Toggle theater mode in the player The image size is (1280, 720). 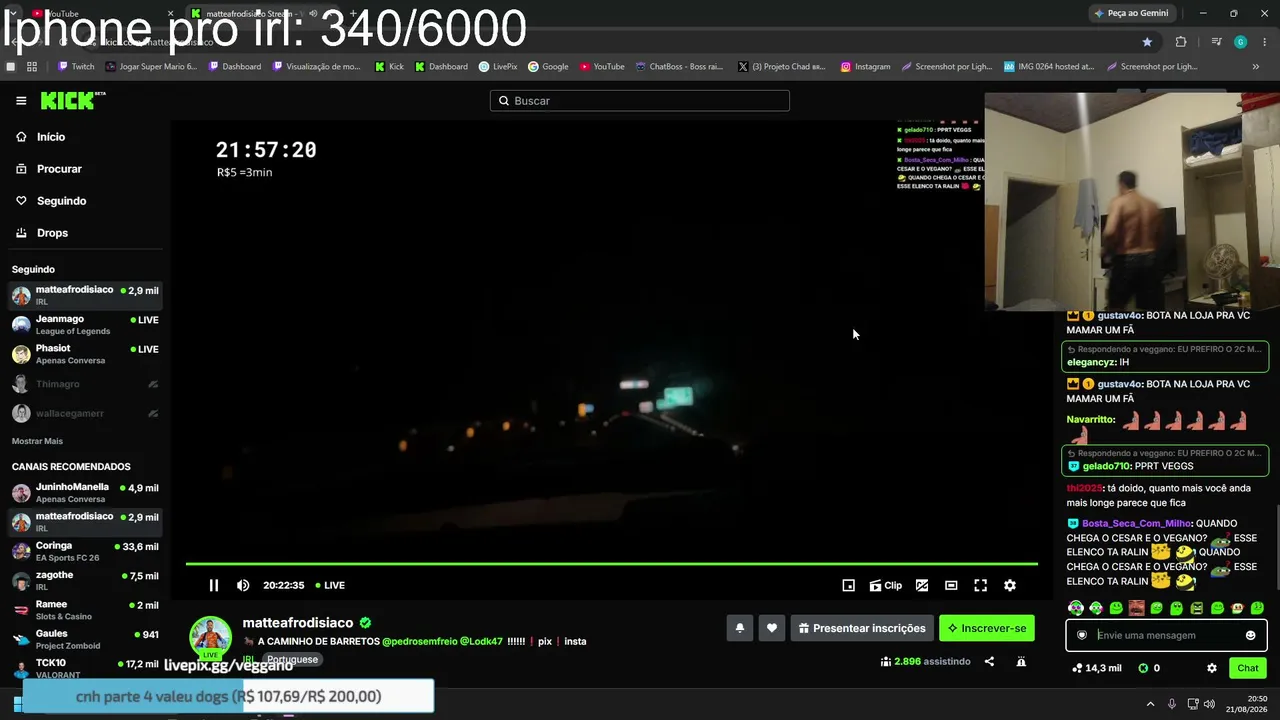point(951,586)
